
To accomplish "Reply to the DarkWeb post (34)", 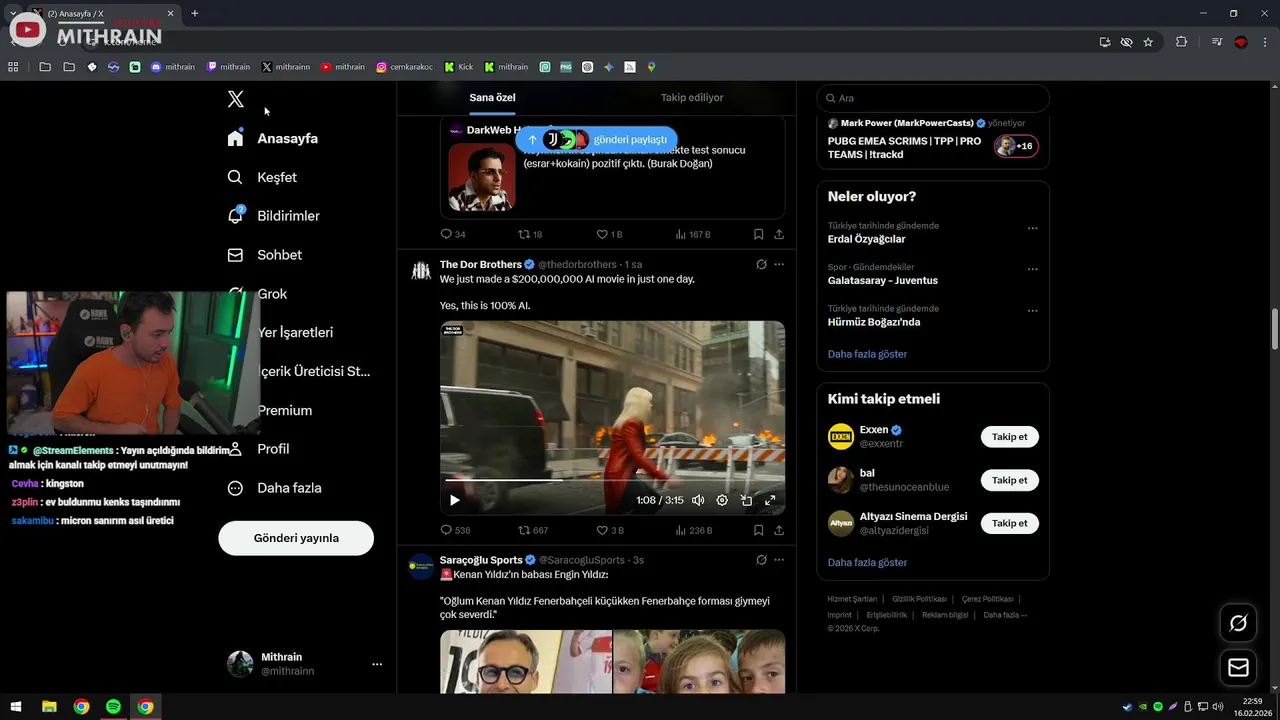I will (453, 234).
